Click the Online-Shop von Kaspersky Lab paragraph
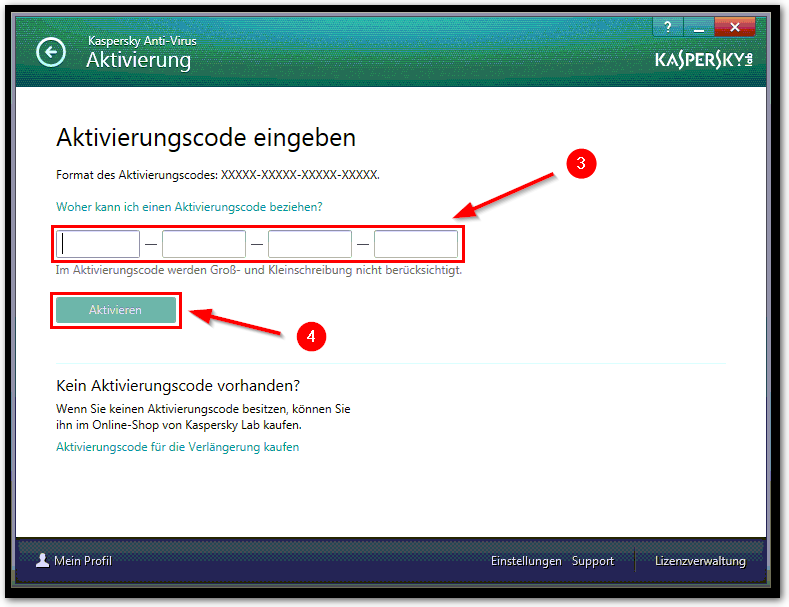The image size is (789, 607). tap(203, 417)
